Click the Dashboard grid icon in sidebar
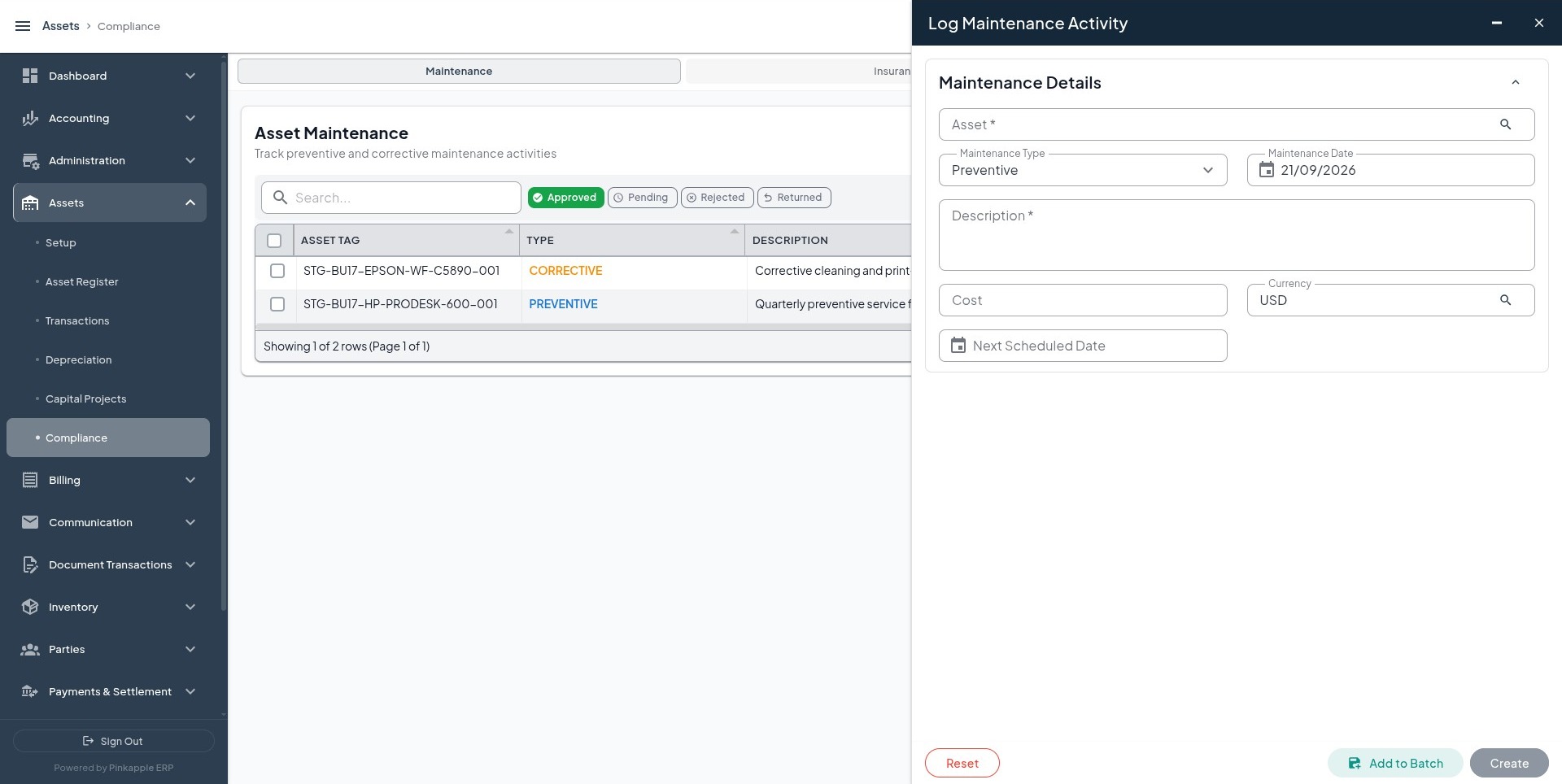 pyautogui.click(x=30, y=76)
